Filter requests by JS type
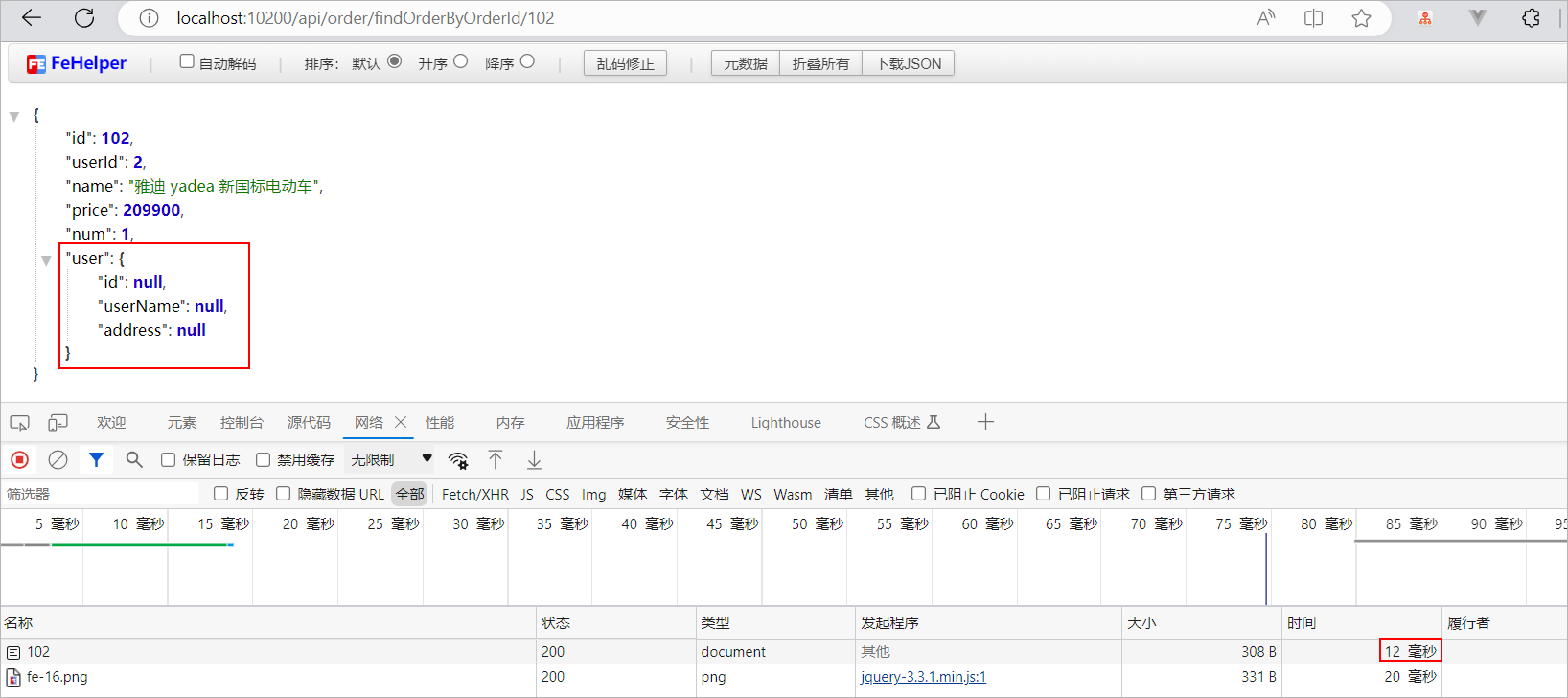1568x698 pixels. [x=527, y=495]
